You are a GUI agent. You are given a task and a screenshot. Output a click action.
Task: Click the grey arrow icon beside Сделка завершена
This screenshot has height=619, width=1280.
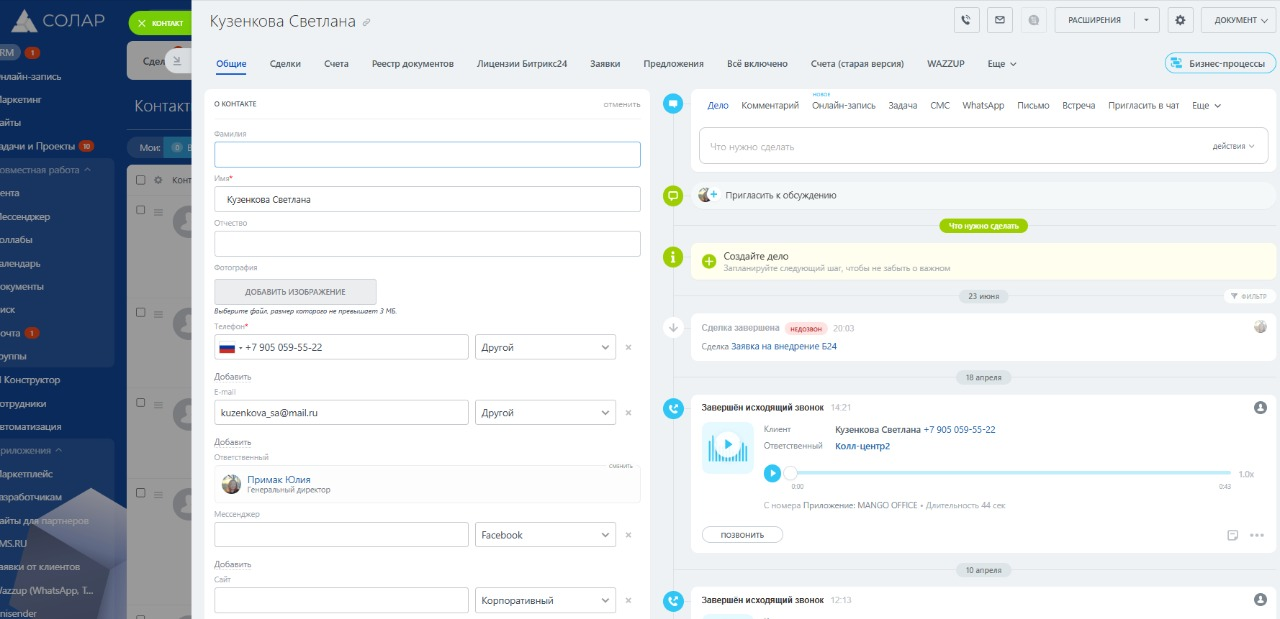(674, 327)
